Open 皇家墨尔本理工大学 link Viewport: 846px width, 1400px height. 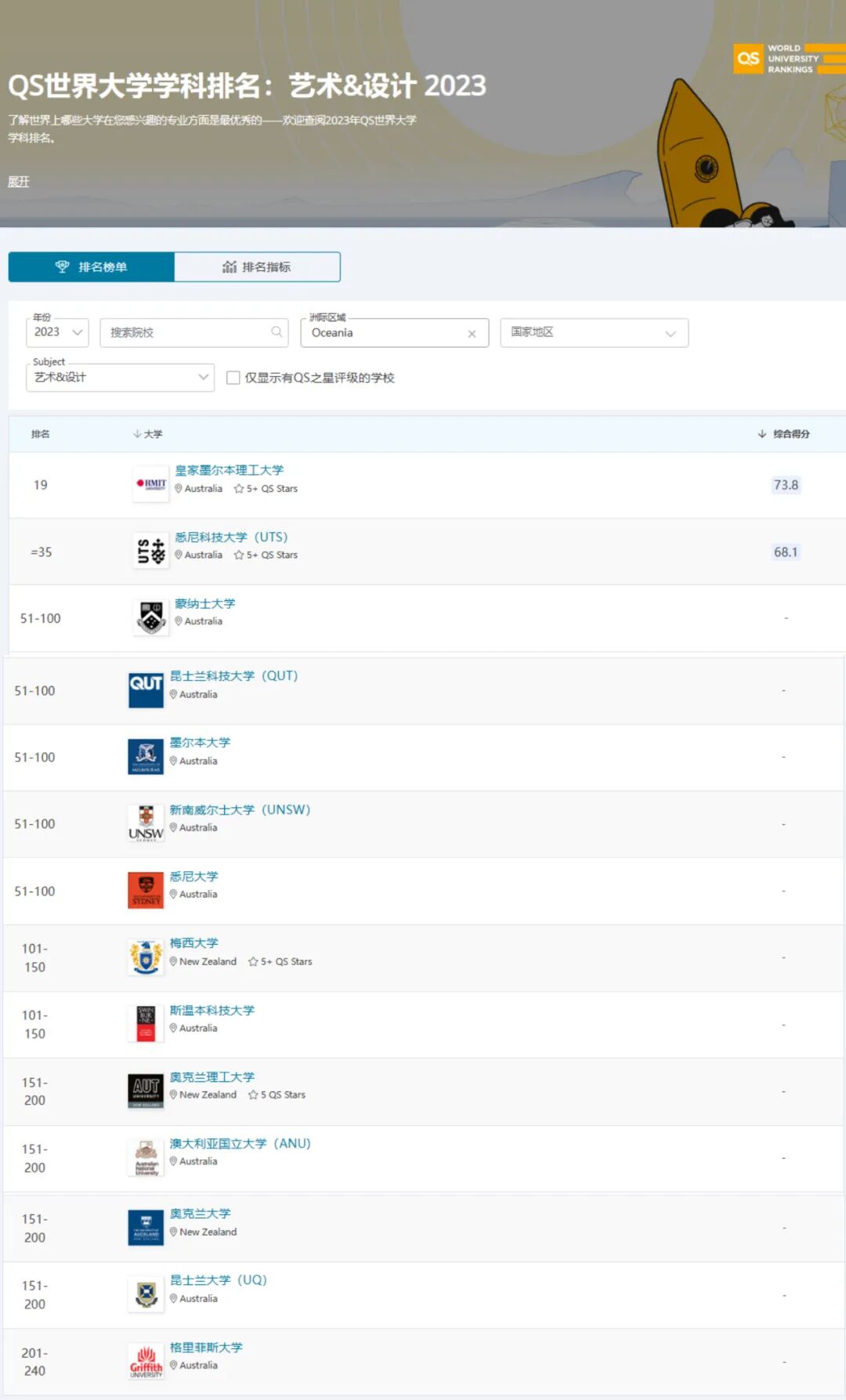pyautogui.click(x=230, y=470)
